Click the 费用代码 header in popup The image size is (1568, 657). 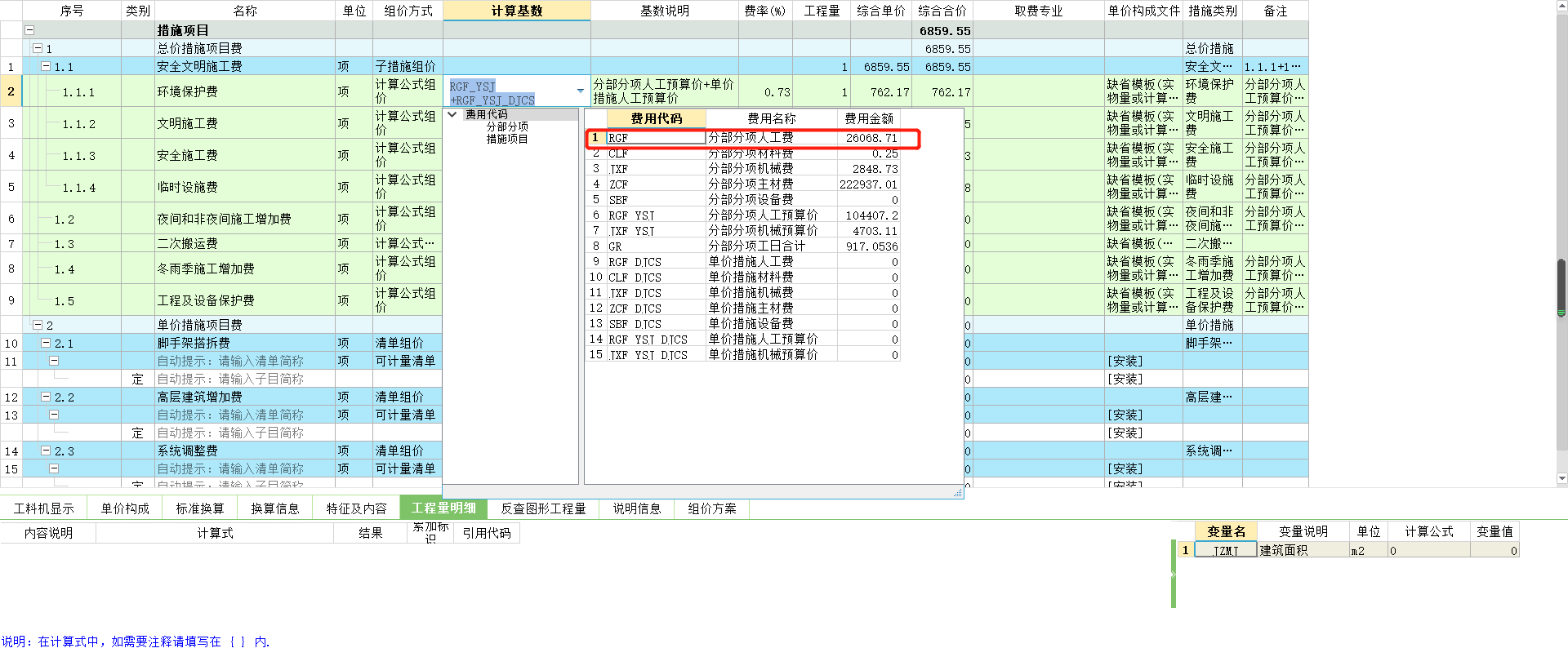click(x=656, y=118)
